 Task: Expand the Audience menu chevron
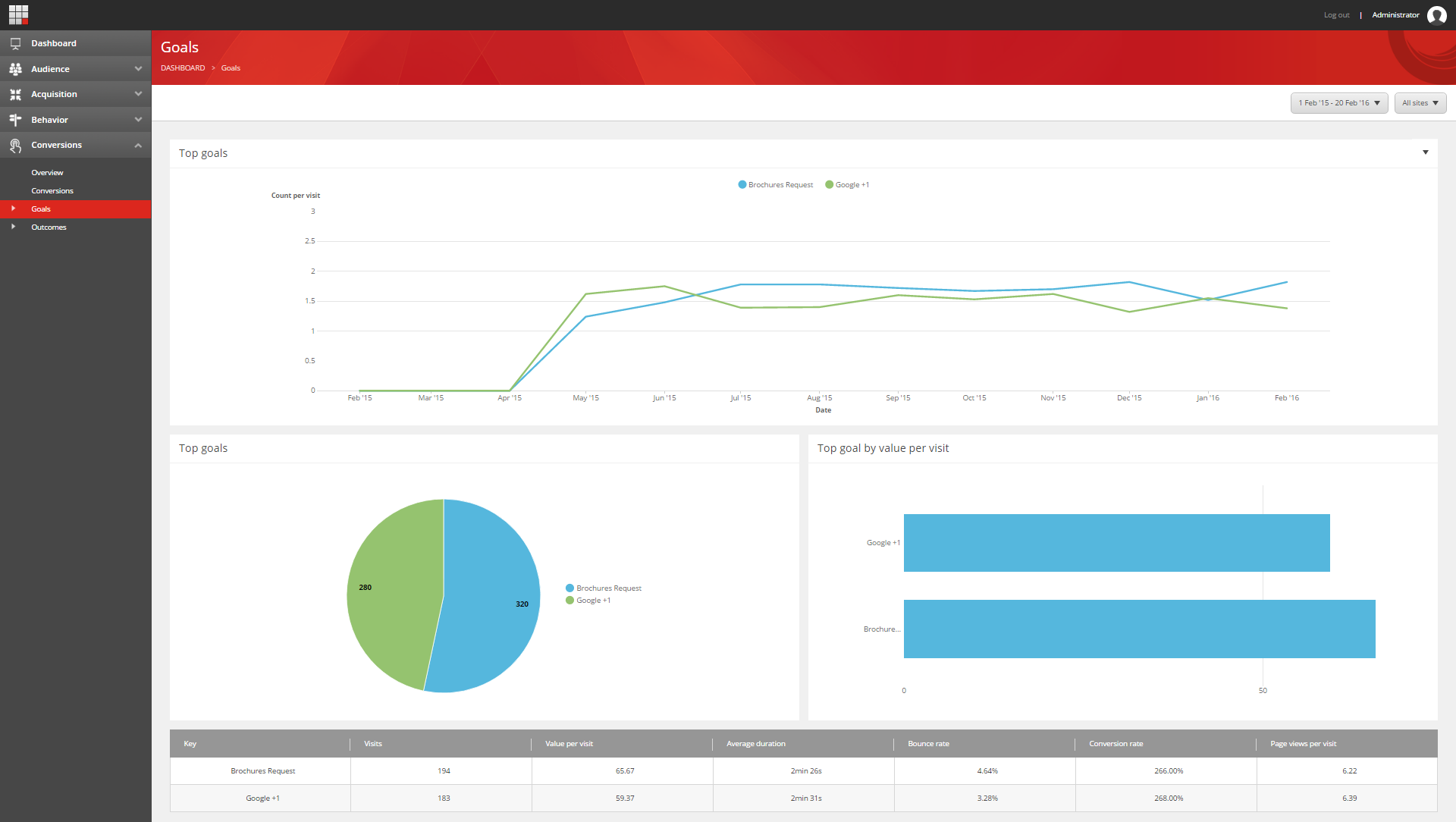tap(138, 69)
